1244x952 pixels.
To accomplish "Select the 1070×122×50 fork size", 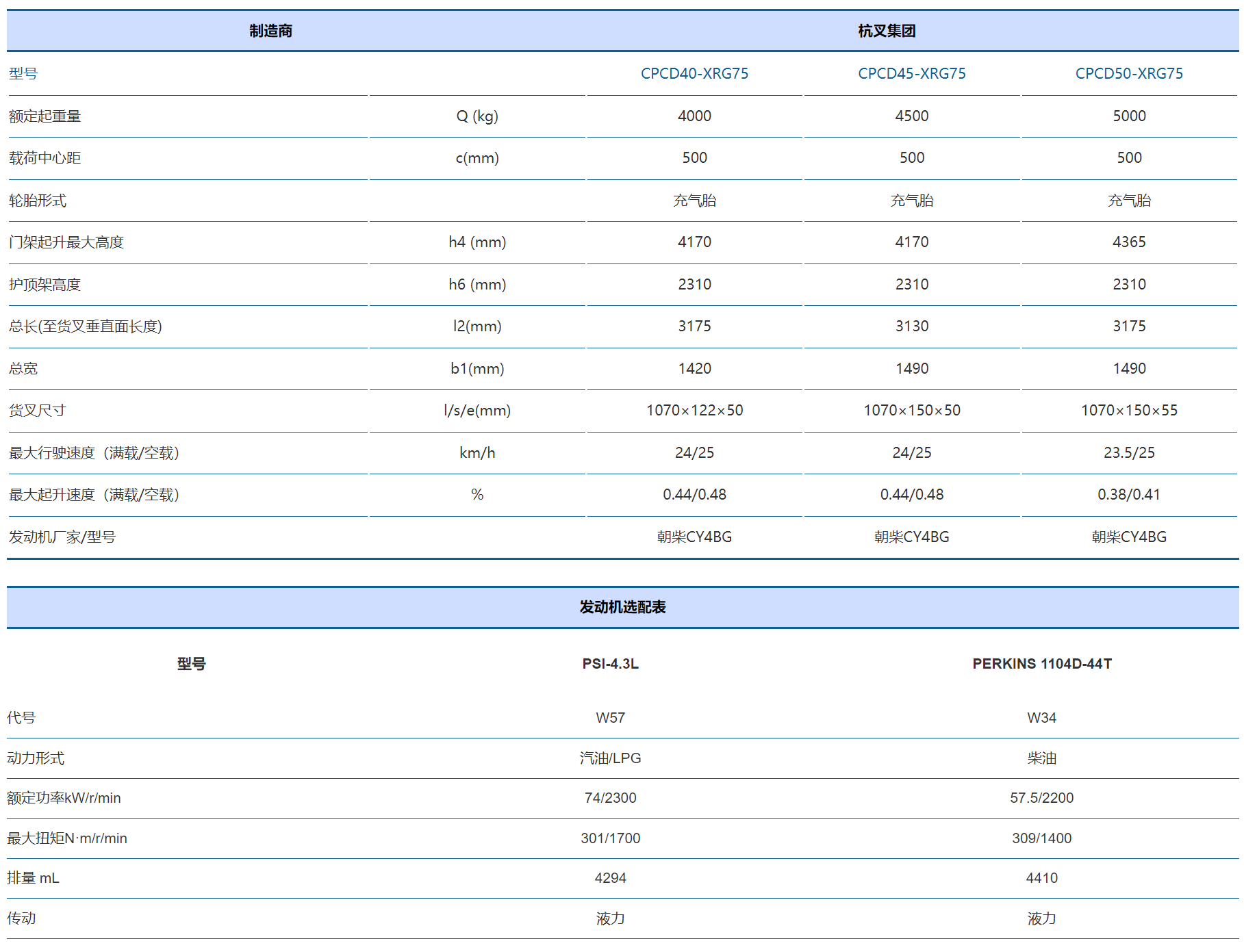I will (694, 411).
